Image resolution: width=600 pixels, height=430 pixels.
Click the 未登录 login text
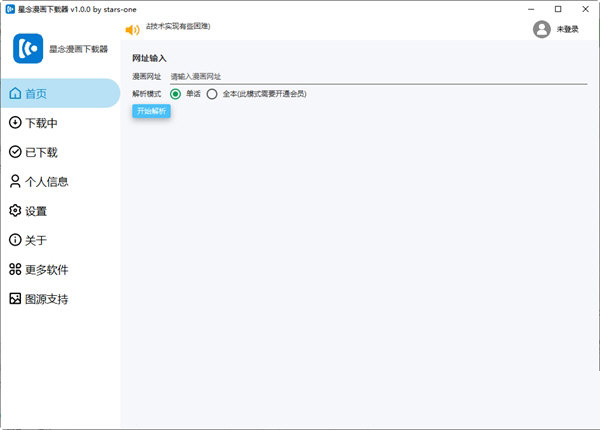(x=568, y=29)
